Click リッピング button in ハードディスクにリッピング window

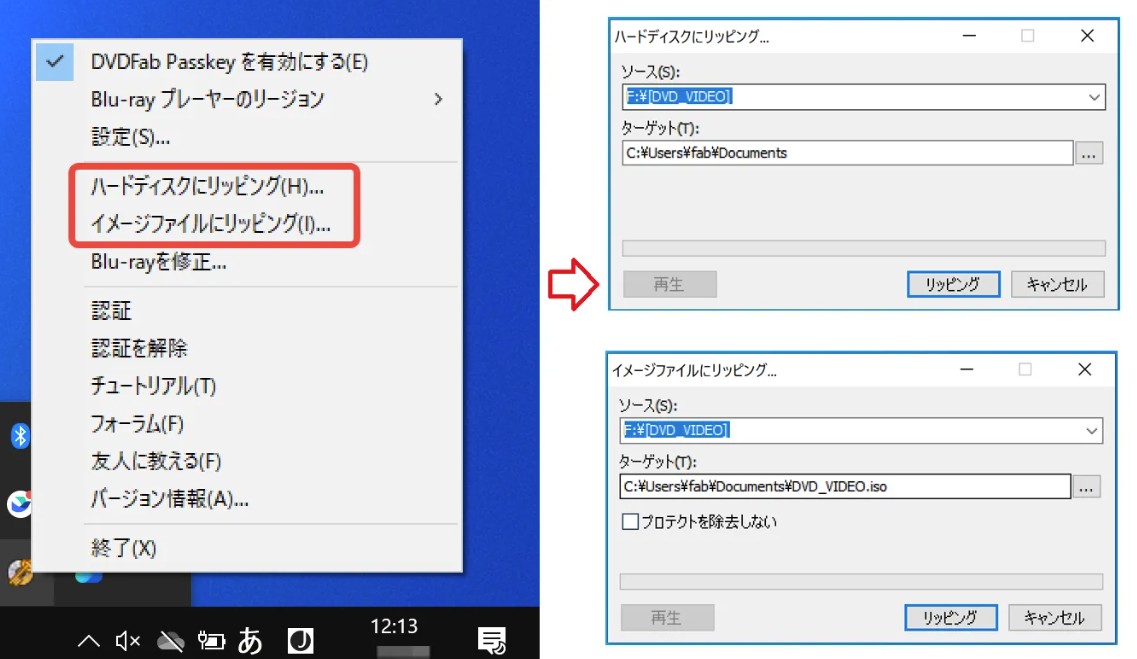(x=954, y=284)
